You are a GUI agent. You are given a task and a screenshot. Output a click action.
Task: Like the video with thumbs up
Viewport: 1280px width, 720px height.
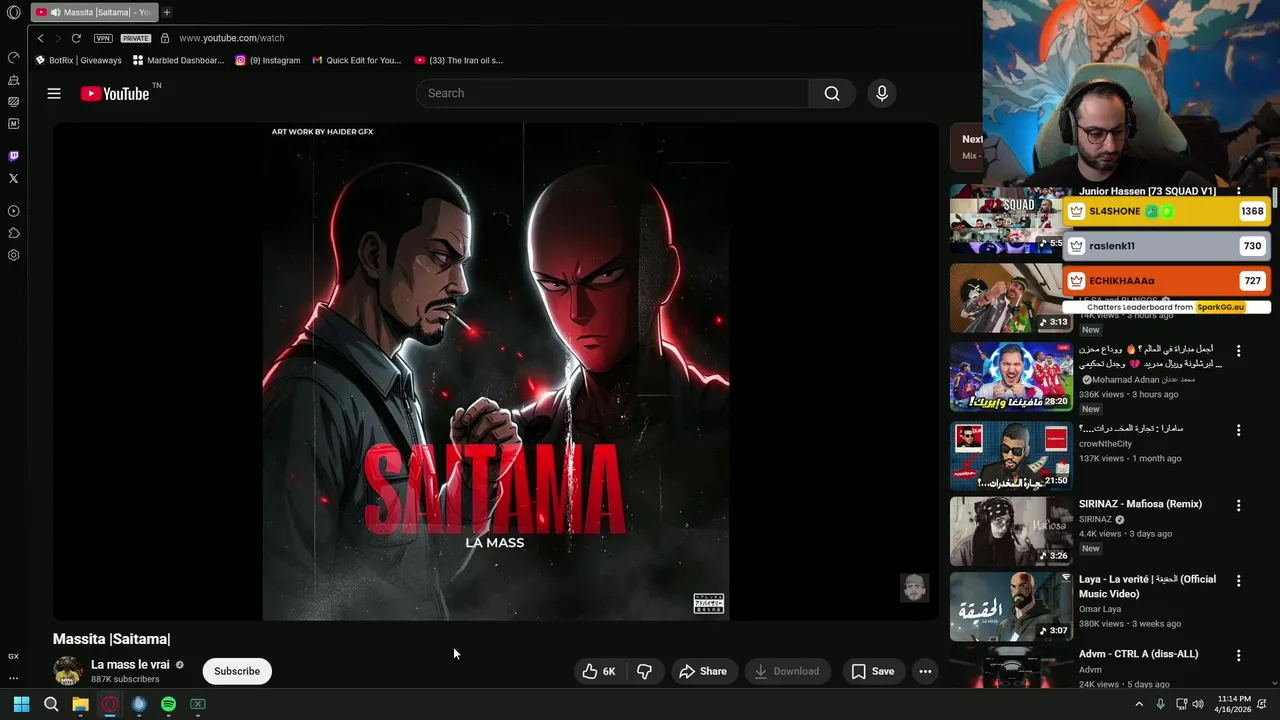600,671
